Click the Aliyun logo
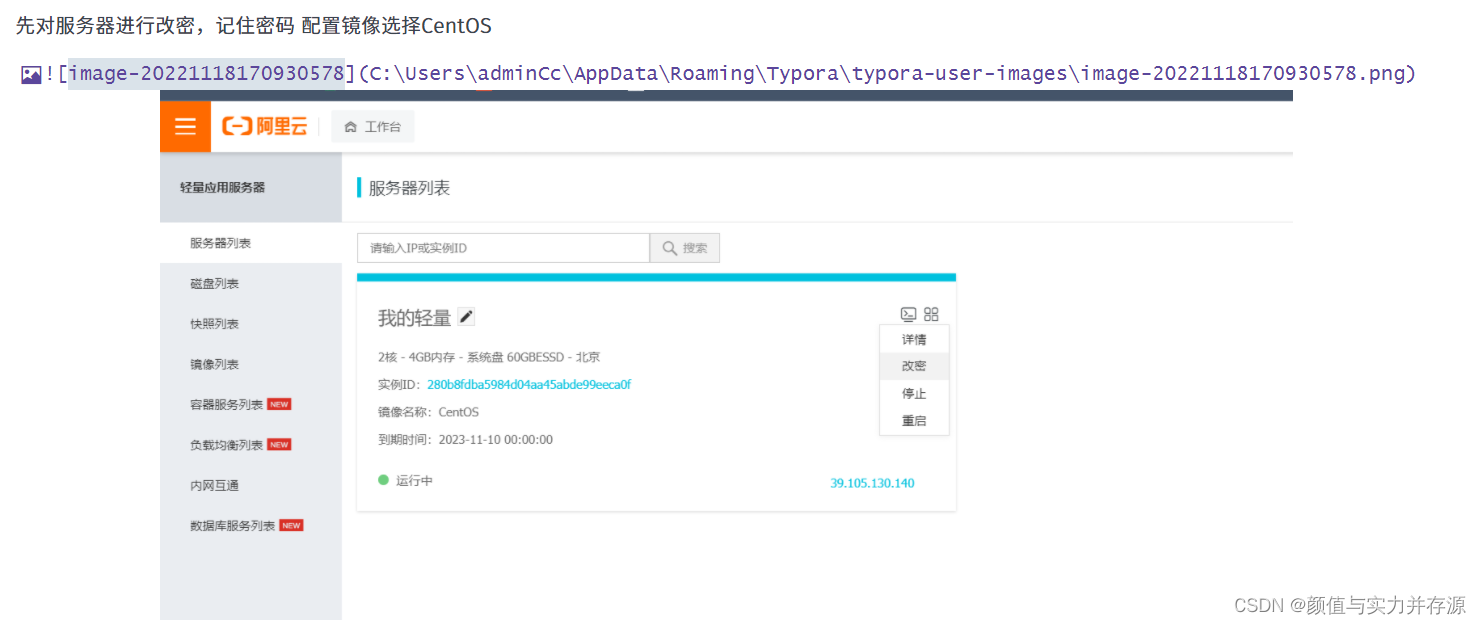 264,126
